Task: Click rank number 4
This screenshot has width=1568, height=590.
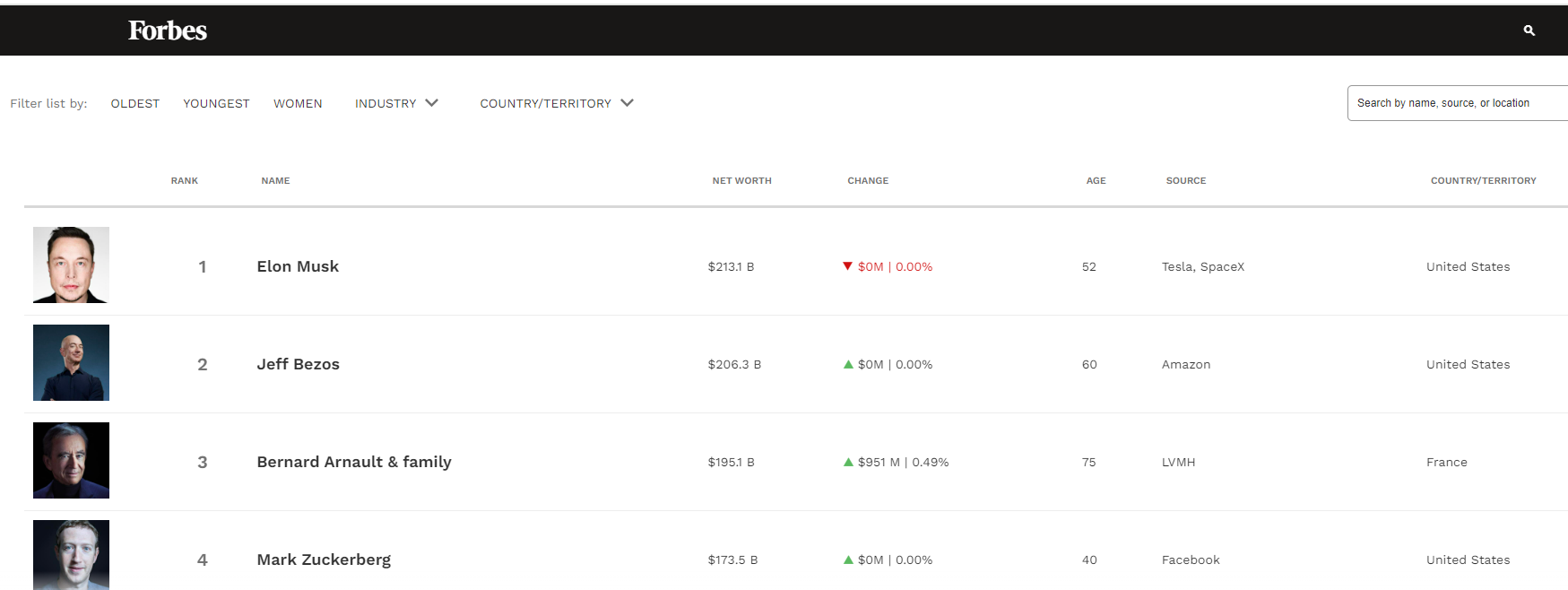Action: [x=203, y=560]
